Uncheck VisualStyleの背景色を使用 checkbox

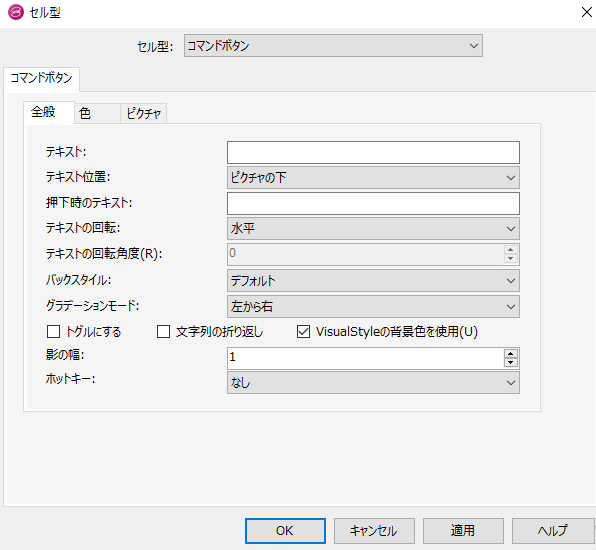(303, 331)
